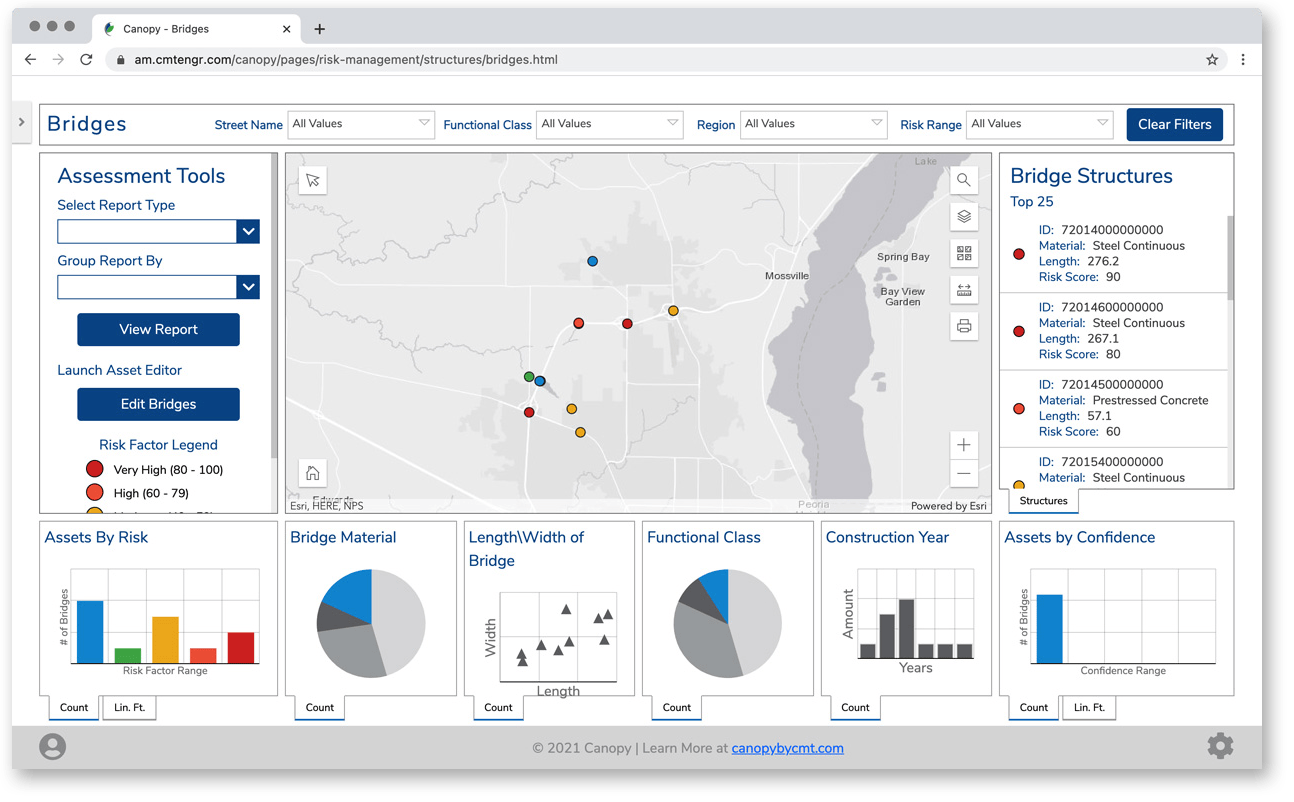The height and width of the screenshot is (802, 1294).
Task: Select bridge ID 72014500000000 in list
Action: tap(1113, 409)
